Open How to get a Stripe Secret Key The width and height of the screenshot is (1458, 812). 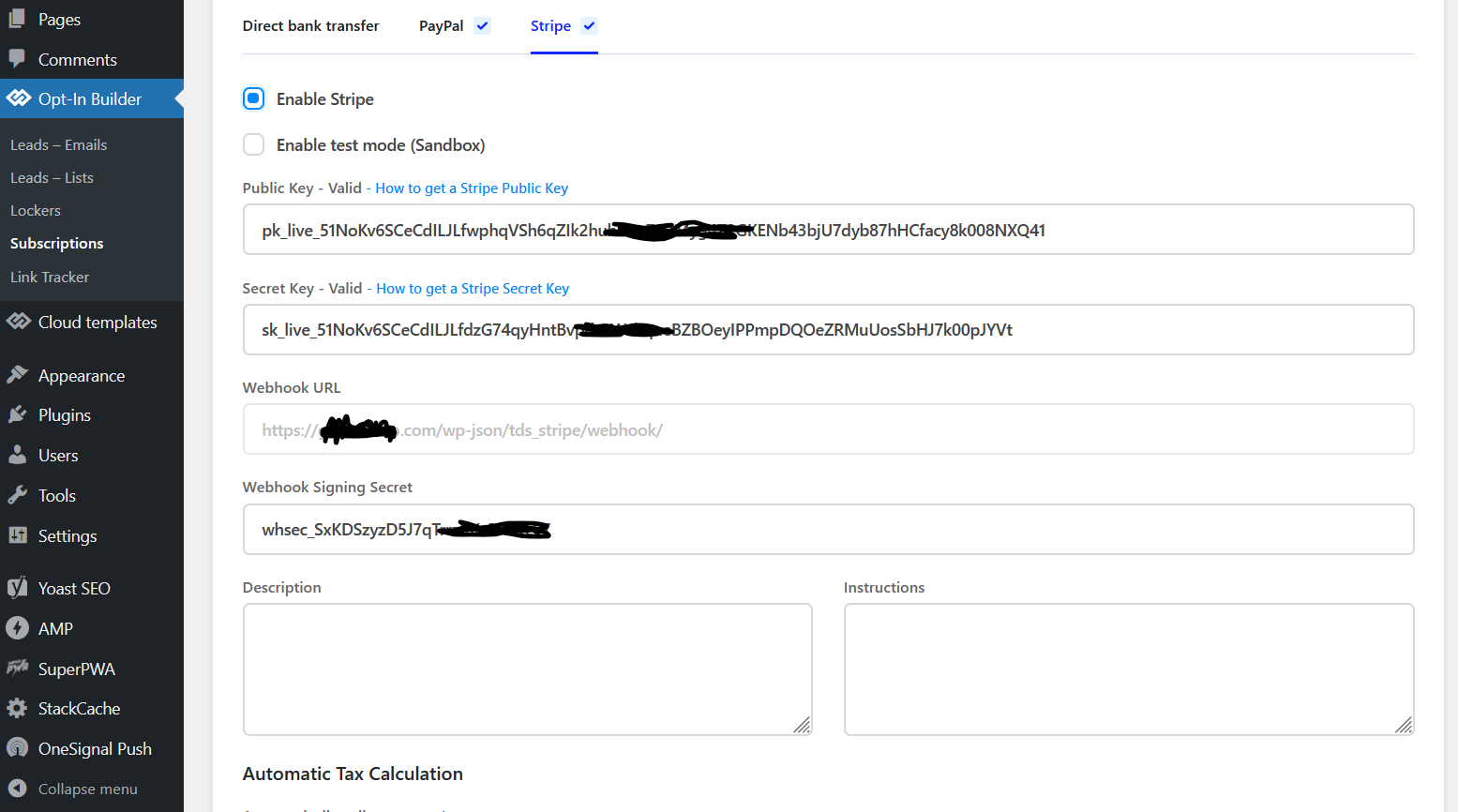pyautogui.click(x=473, y=288)
